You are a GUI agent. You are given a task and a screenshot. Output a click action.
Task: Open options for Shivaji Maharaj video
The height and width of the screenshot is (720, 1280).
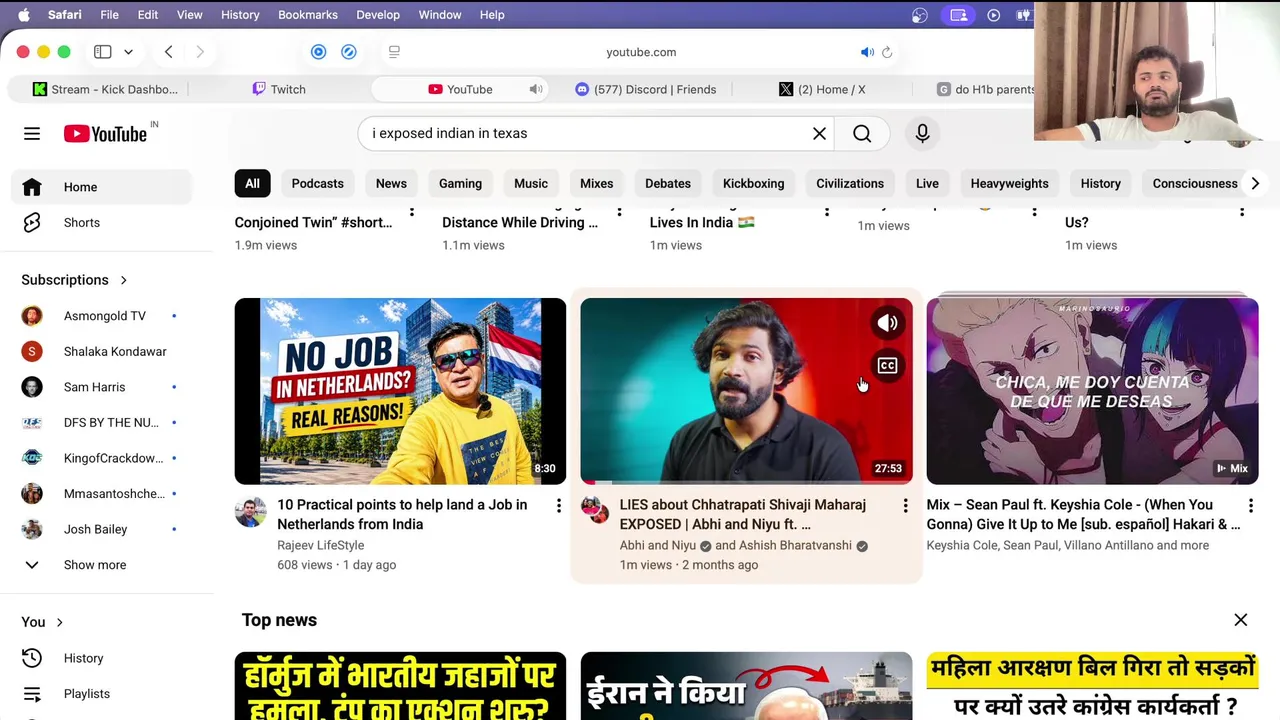click(x=905, y=506)
